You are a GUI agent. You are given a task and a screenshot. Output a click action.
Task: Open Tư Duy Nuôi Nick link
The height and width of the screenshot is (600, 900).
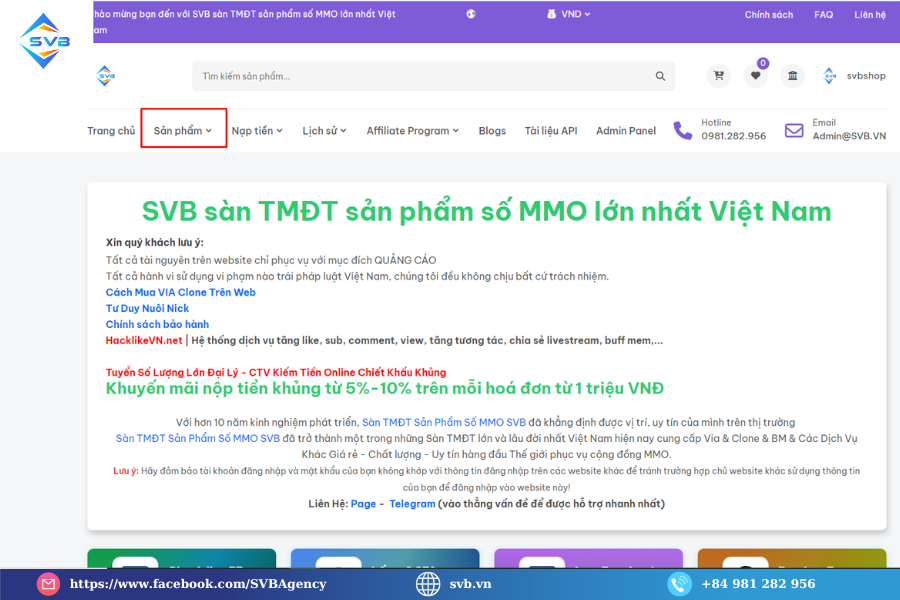(148, 308)
